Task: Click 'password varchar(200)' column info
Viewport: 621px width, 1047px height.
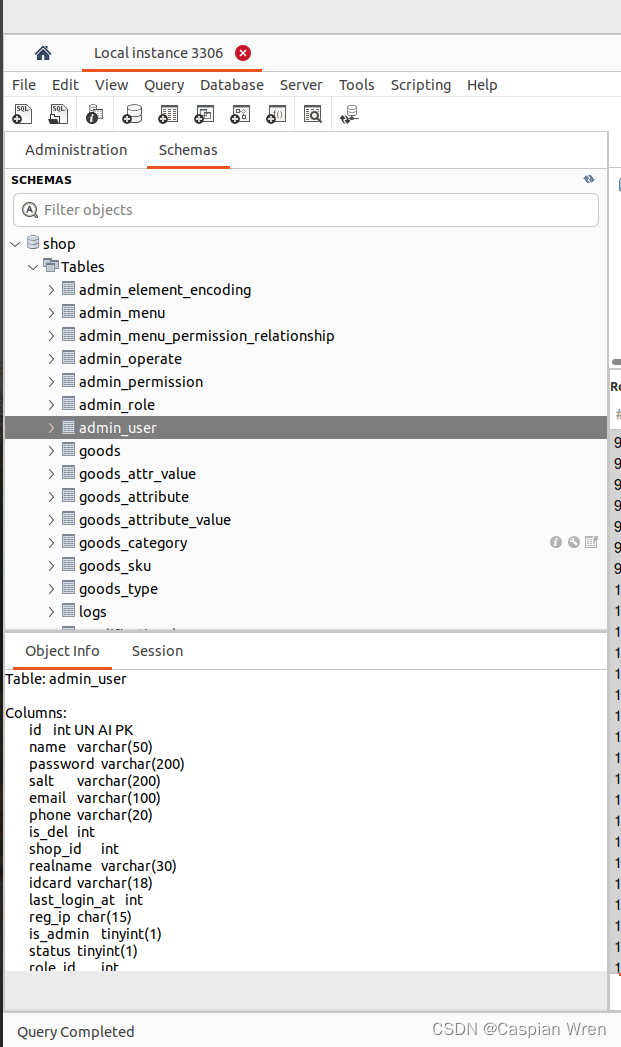Action: pos(107,764)
